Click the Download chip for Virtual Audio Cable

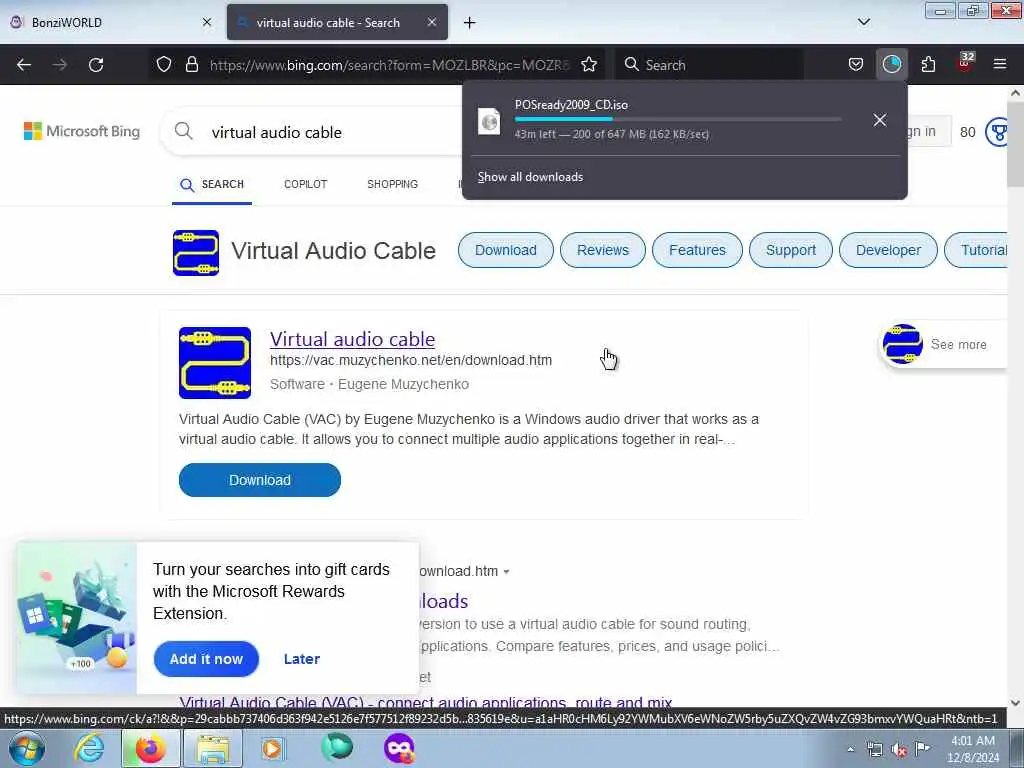(505, 250)
